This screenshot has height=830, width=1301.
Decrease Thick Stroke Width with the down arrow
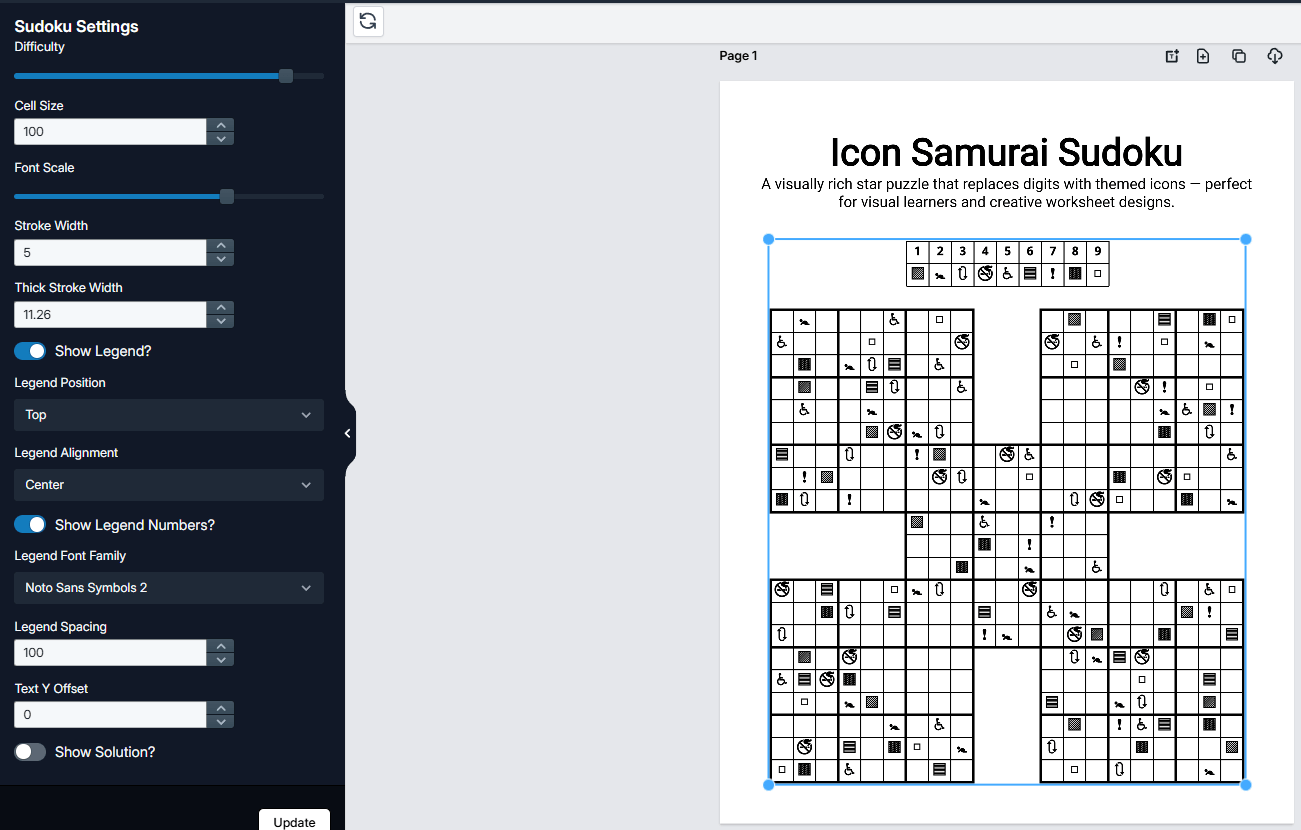click(220, 320)
